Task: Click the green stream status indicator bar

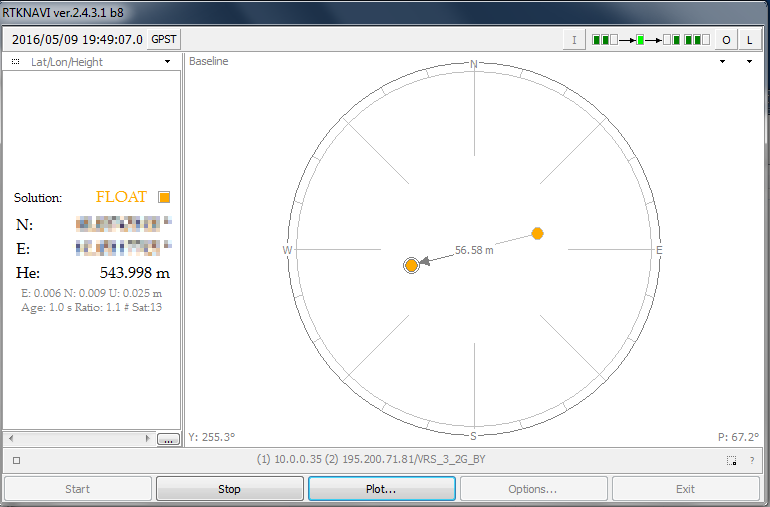Action: pyautogui.click(x=650, y=40)
